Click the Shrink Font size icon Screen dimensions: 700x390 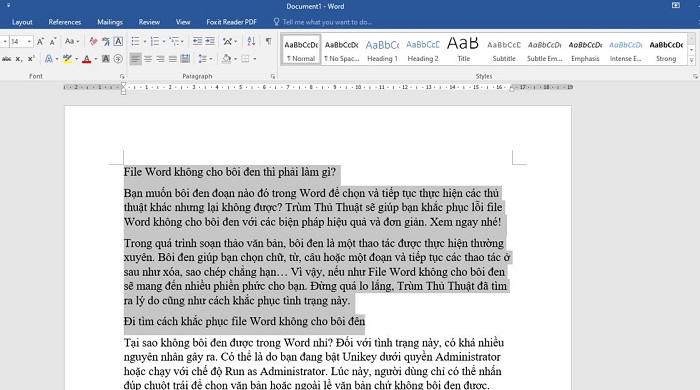click(53, 41)
